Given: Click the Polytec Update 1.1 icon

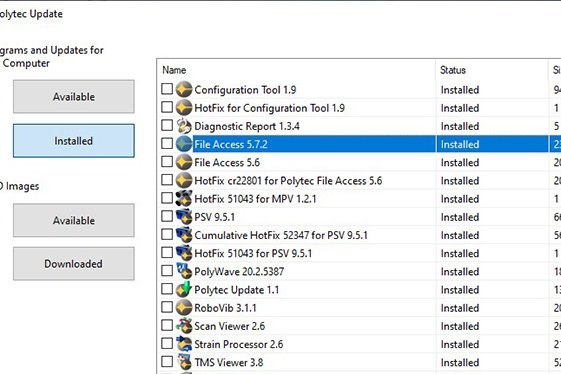Looking at the screenshot, I should pos(184,289).
